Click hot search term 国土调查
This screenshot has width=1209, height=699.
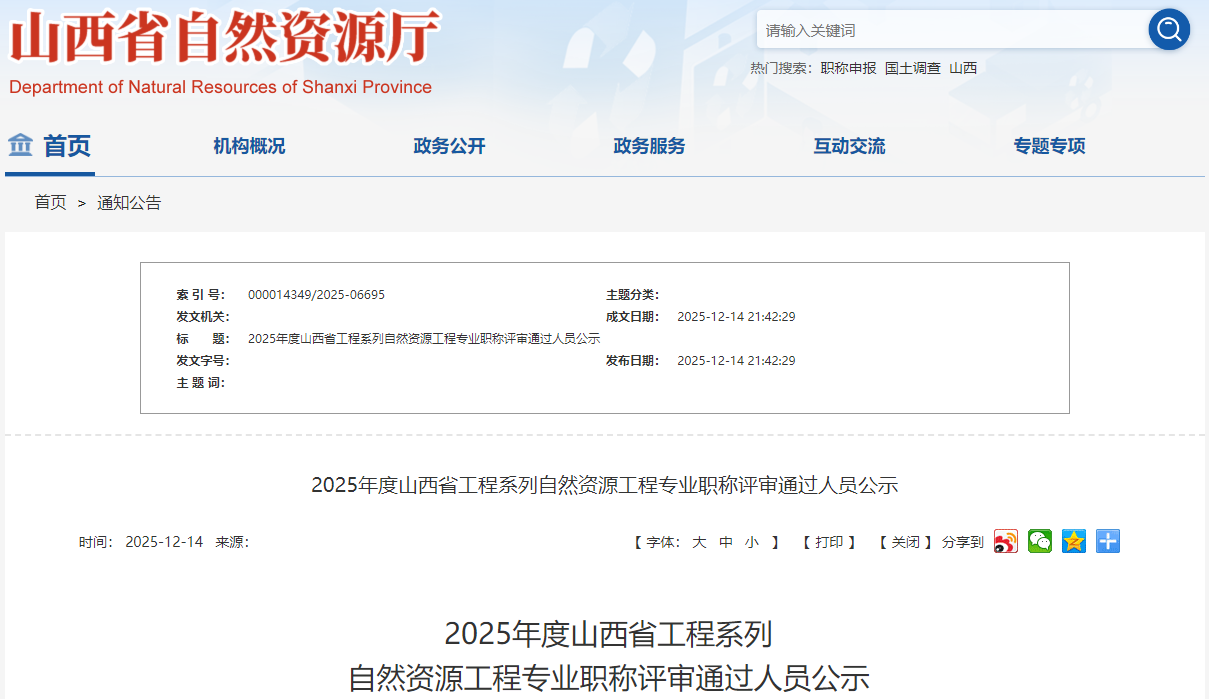coord(912,68)
